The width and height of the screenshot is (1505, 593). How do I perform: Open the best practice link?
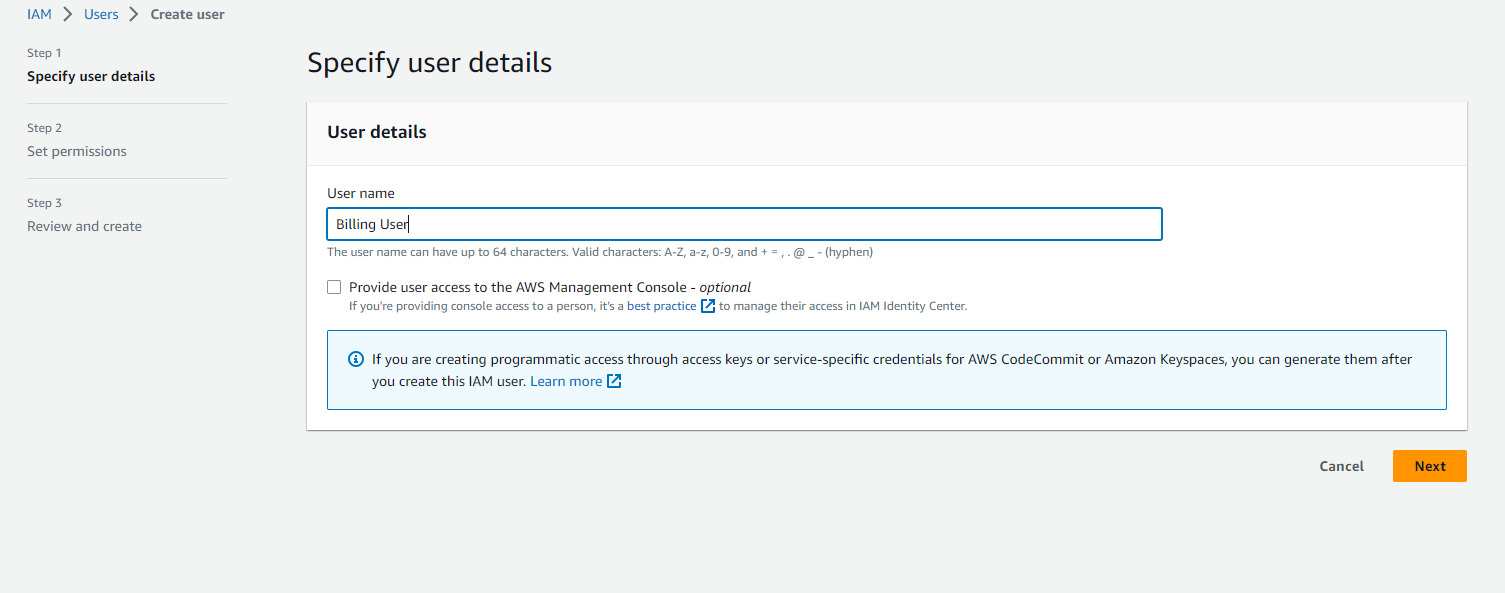pyautogui.click(x=661, y=306)
